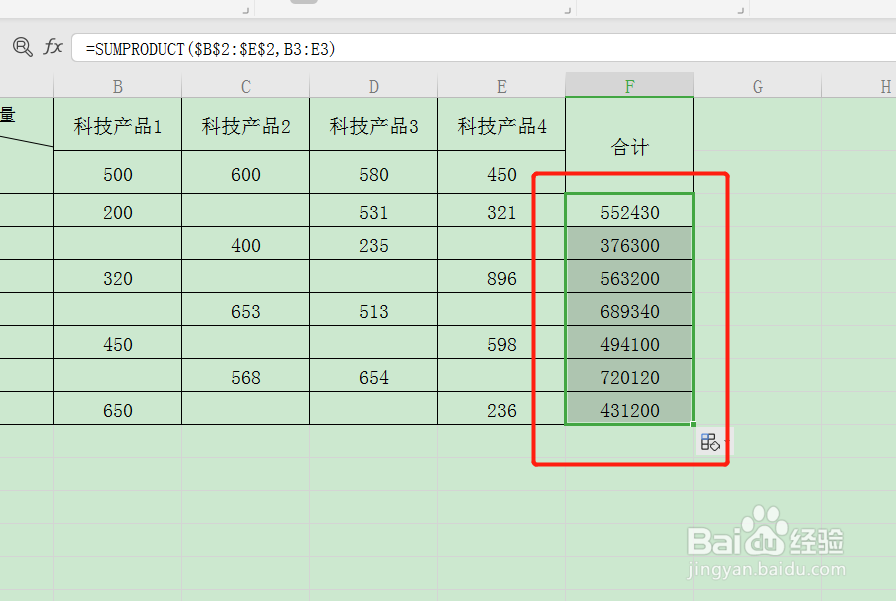
Task: Select the cell with value 896
Action: coord(501,278)
